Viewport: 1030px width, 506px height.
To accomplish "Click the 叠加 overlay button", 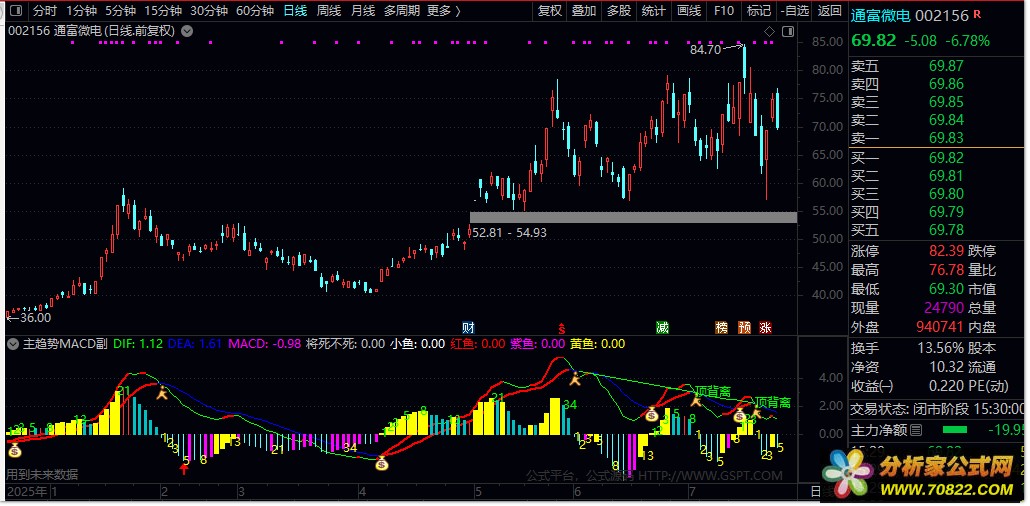I will pyautogui.click(x=584, y=11).
